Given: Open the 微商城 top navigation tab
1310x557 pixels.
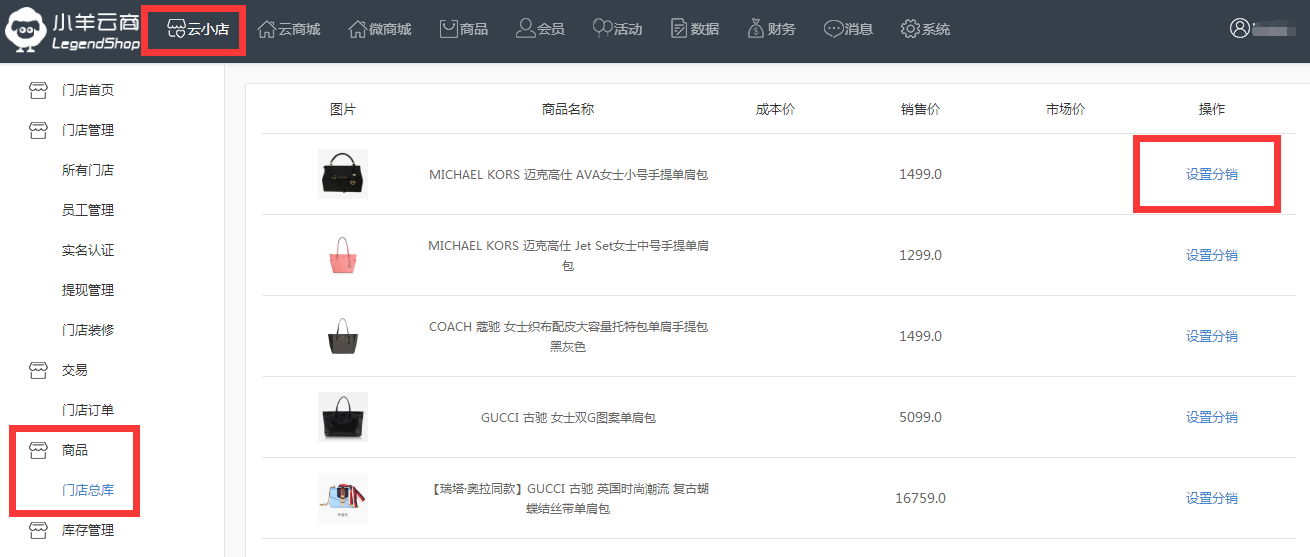Looking at the screenshot, I should pos(379,29).
